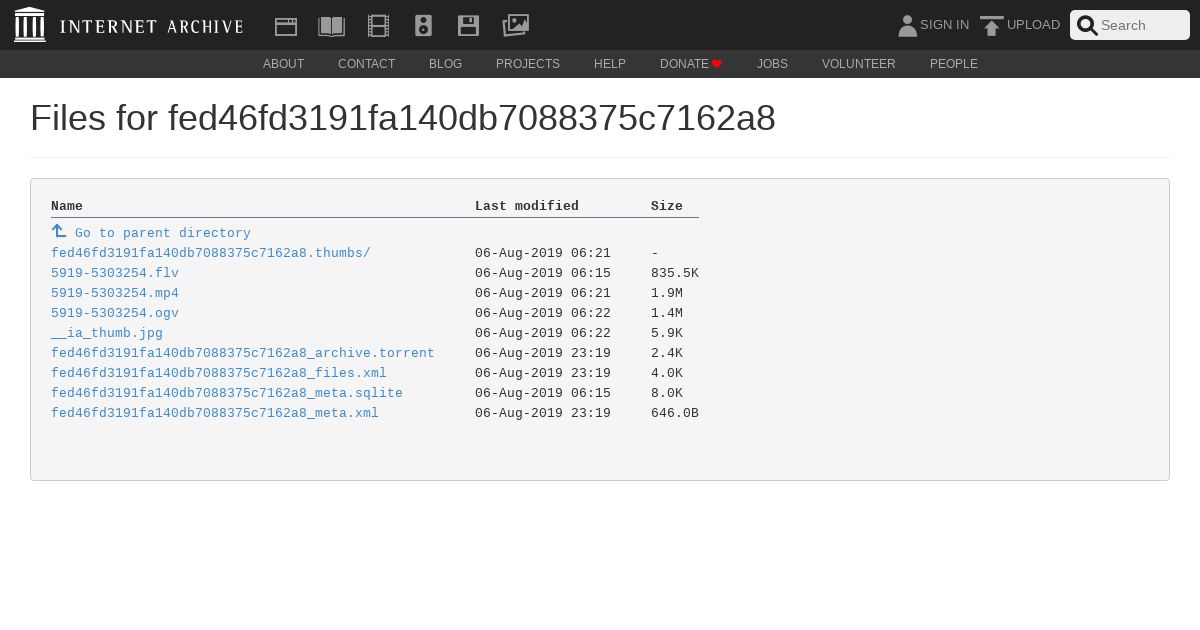Open the Internet Archive home logo
Viewport: 1200px width, 630px height.
click(x=30, y=25)
